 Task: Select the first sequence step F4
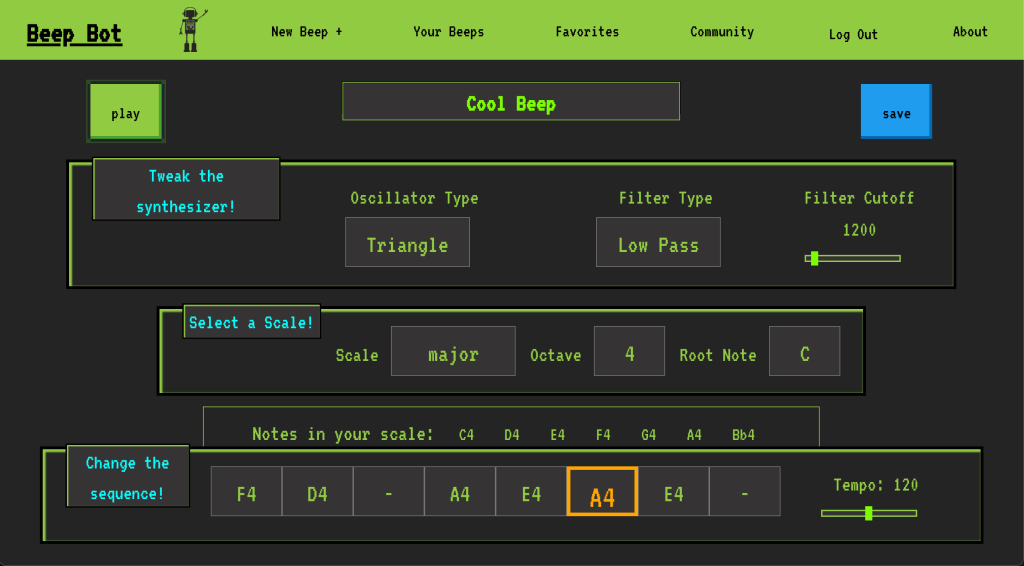click(246, 491)
